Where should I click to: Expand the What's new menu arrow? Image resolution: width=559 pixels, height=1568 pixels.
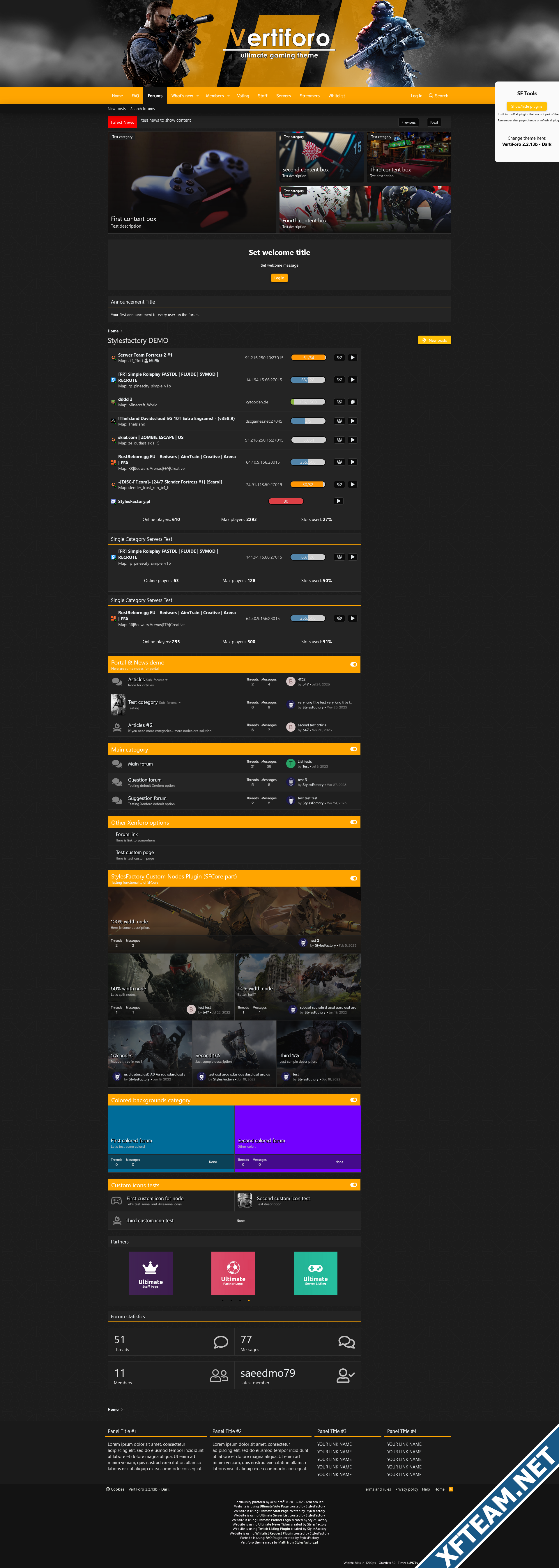197,95
